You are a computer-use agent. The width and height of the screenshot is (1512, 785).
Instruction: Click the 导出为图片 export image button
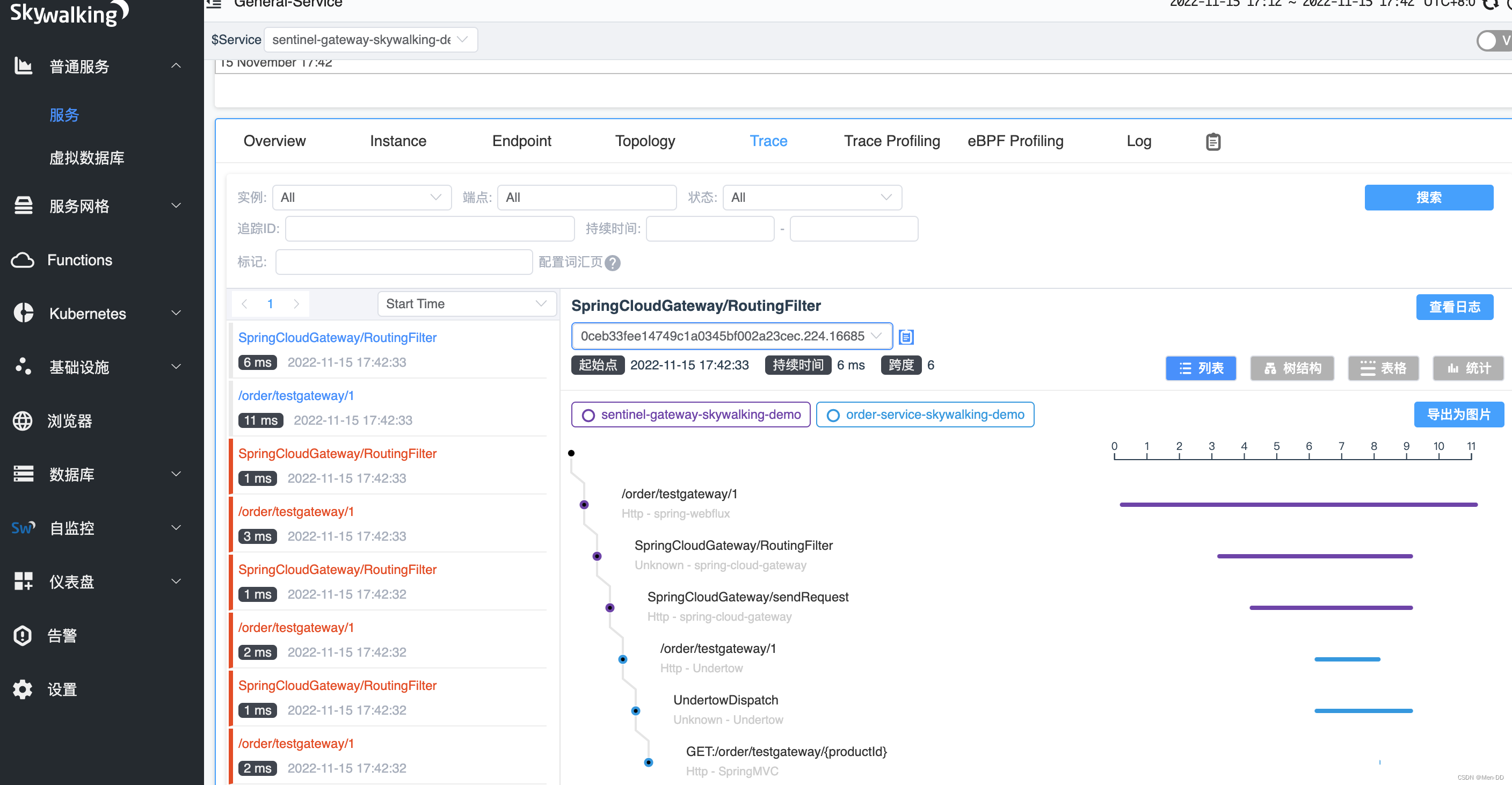[1459, 415]
